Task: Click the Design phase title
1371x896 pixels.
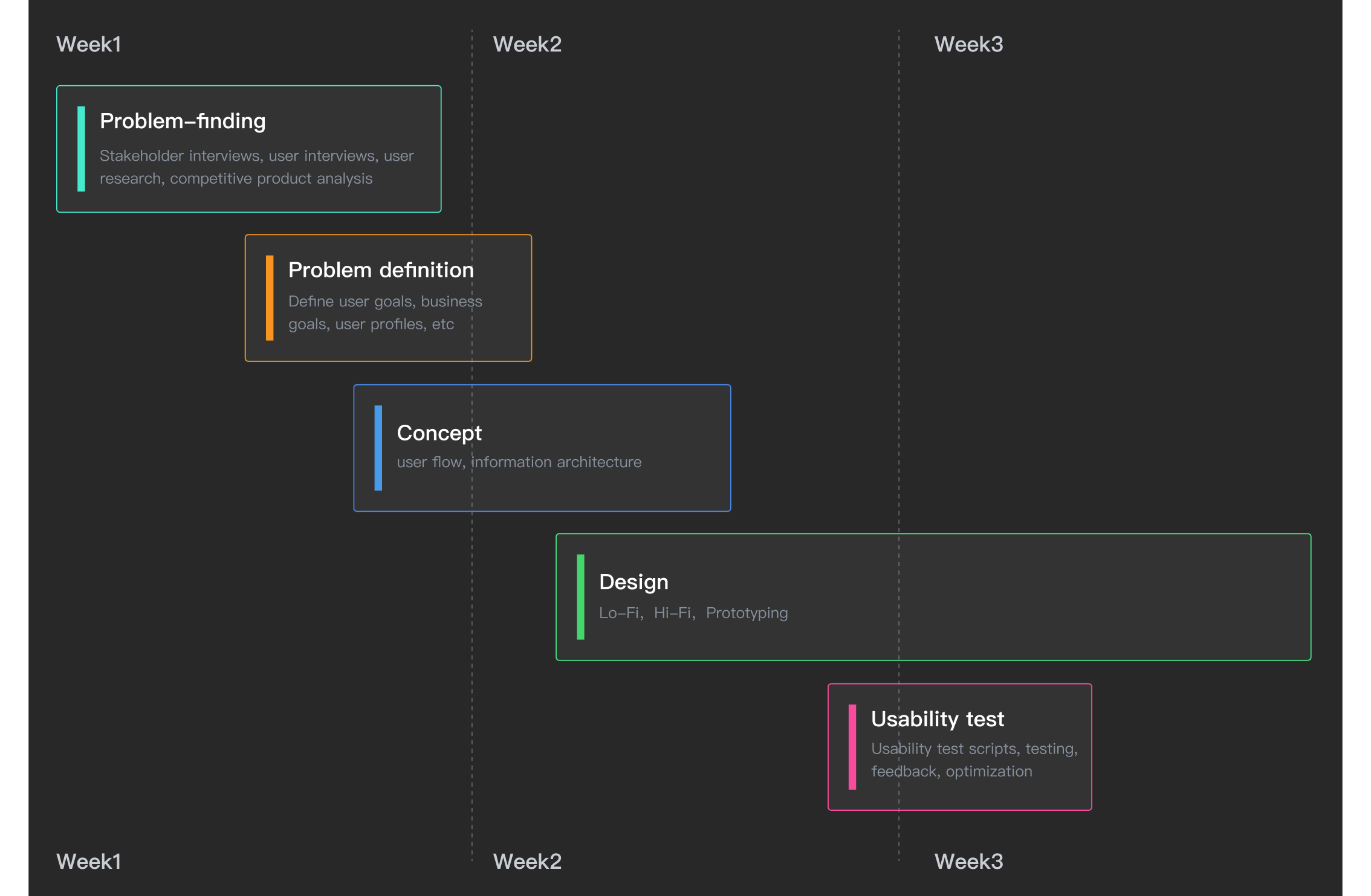Action: pyautogui.click(x=634, y=582)
